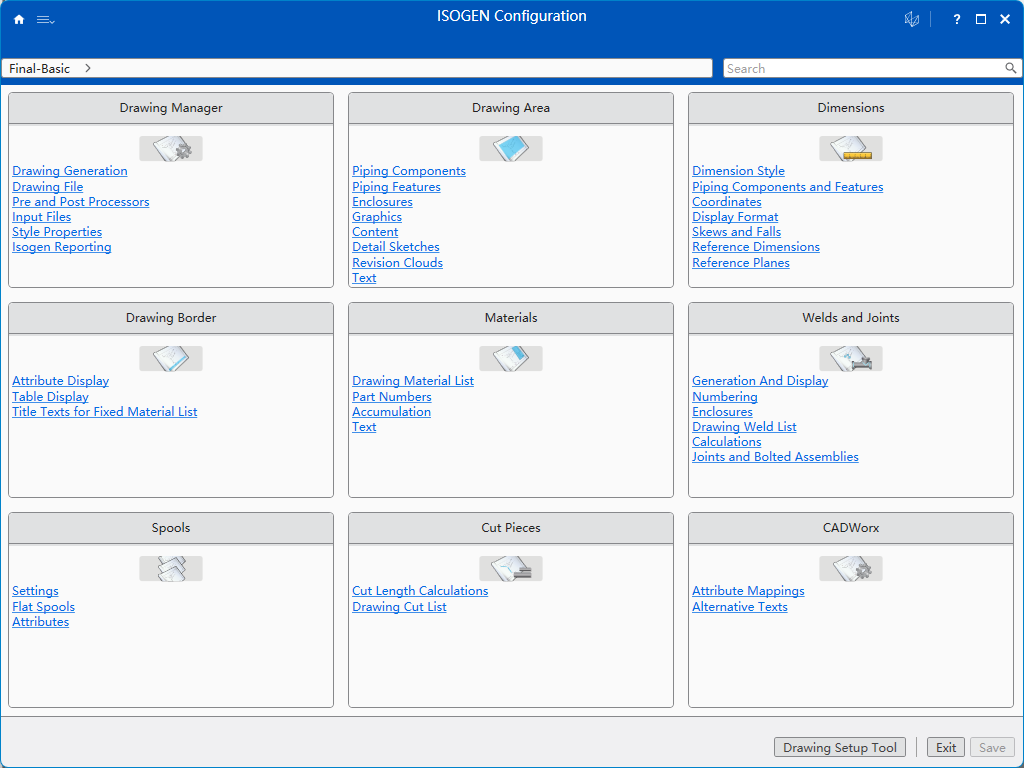This screenshot has height=768, width=1024.
Task: Click the Home icon in title bar
Action: click(x=19, y=20)
